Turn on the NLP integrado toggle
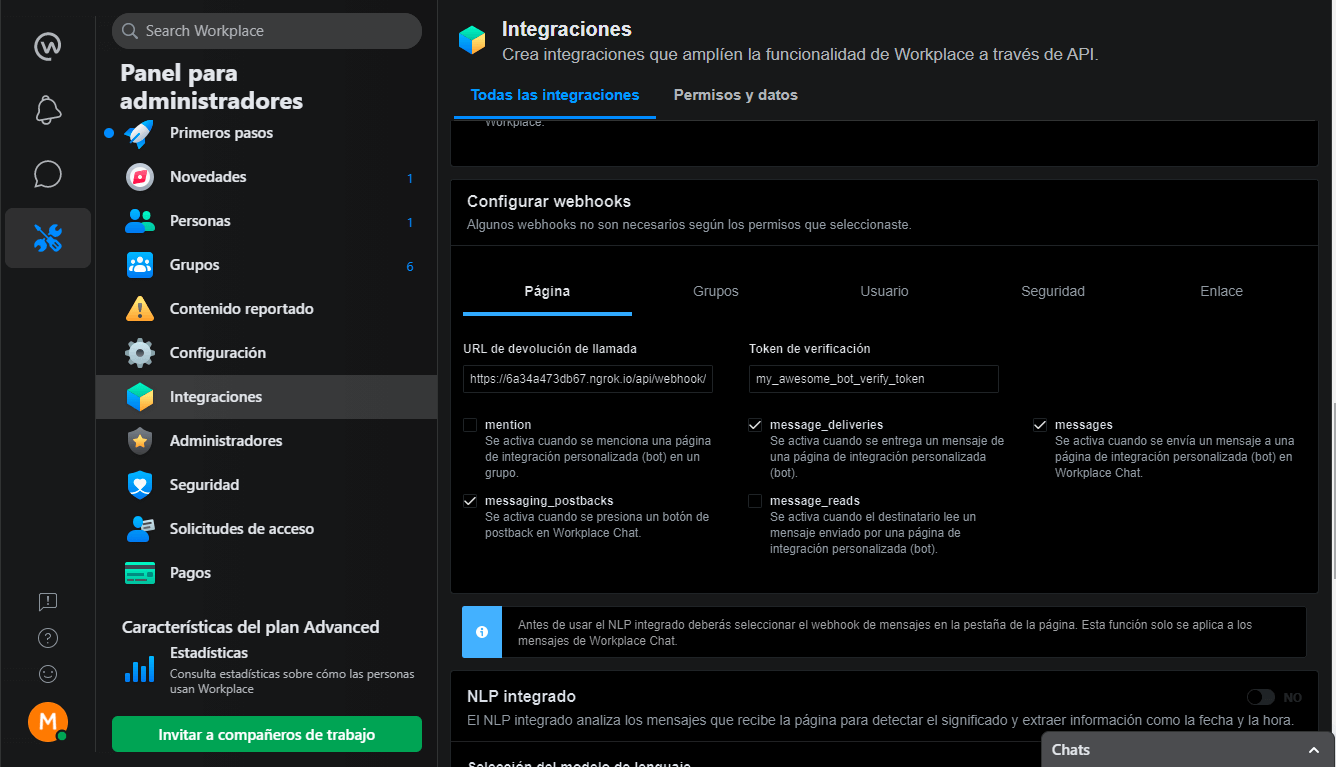This screenshot has width=1336, height=767. [1261, 697]
